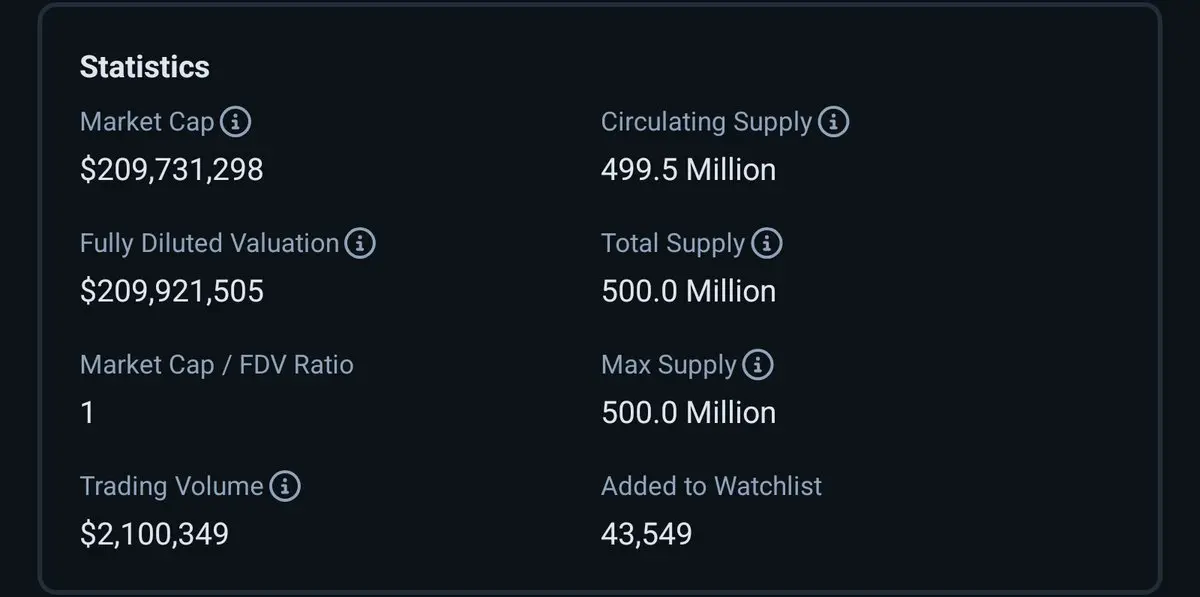
Task: Click the Trading Volume label
Action: coord(172,486)
